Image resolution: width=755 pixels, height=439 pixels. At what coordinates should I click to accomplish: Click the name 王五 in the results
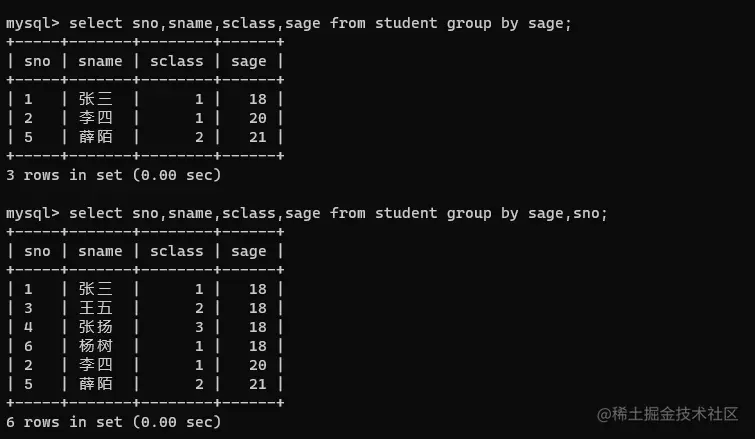[x=96, y=308]
